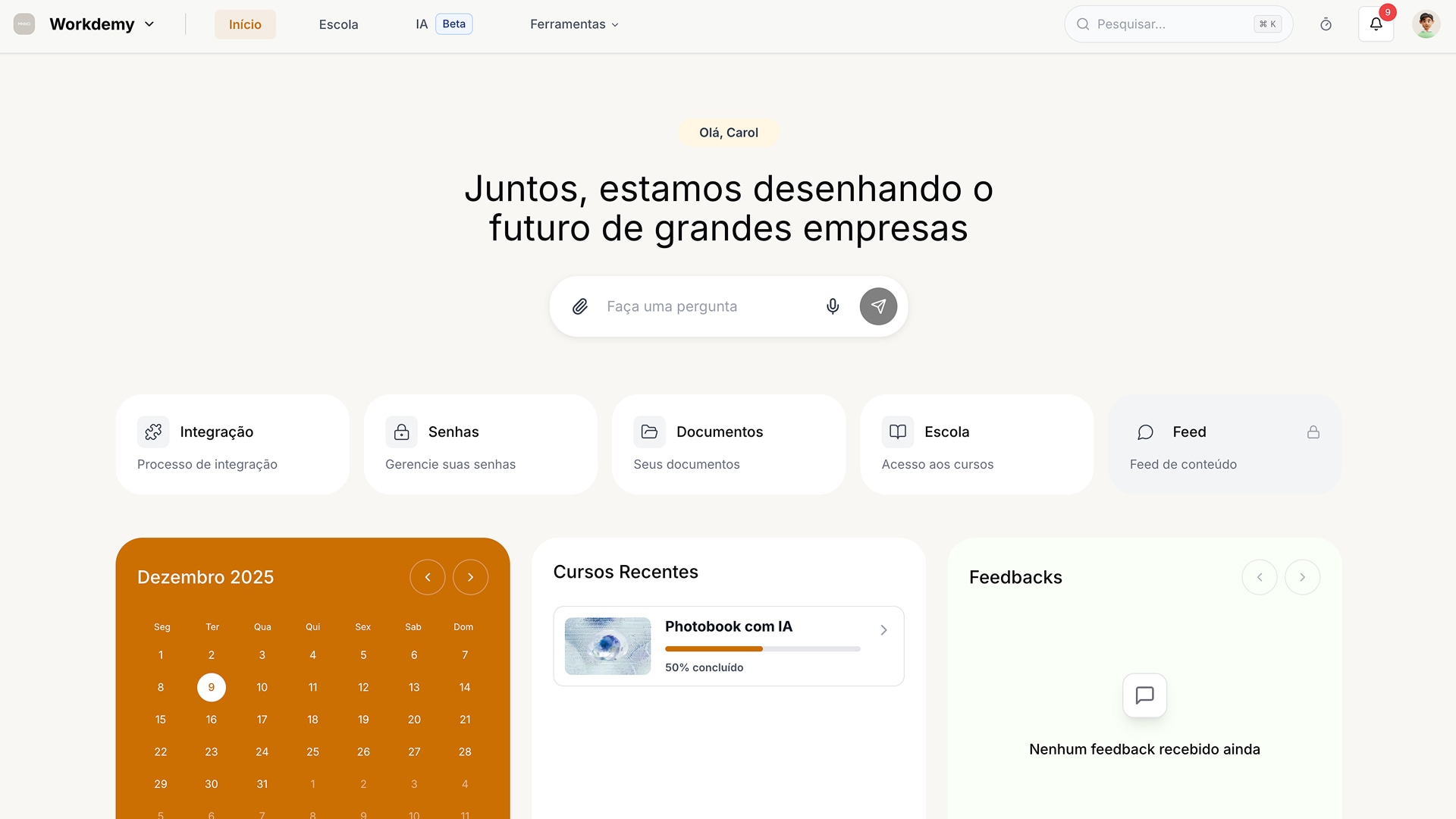Image resolution: width=1456 pixels, height=819 pixels.
Task: Click the Senhas padlock icon
Action: pos(401,431)
